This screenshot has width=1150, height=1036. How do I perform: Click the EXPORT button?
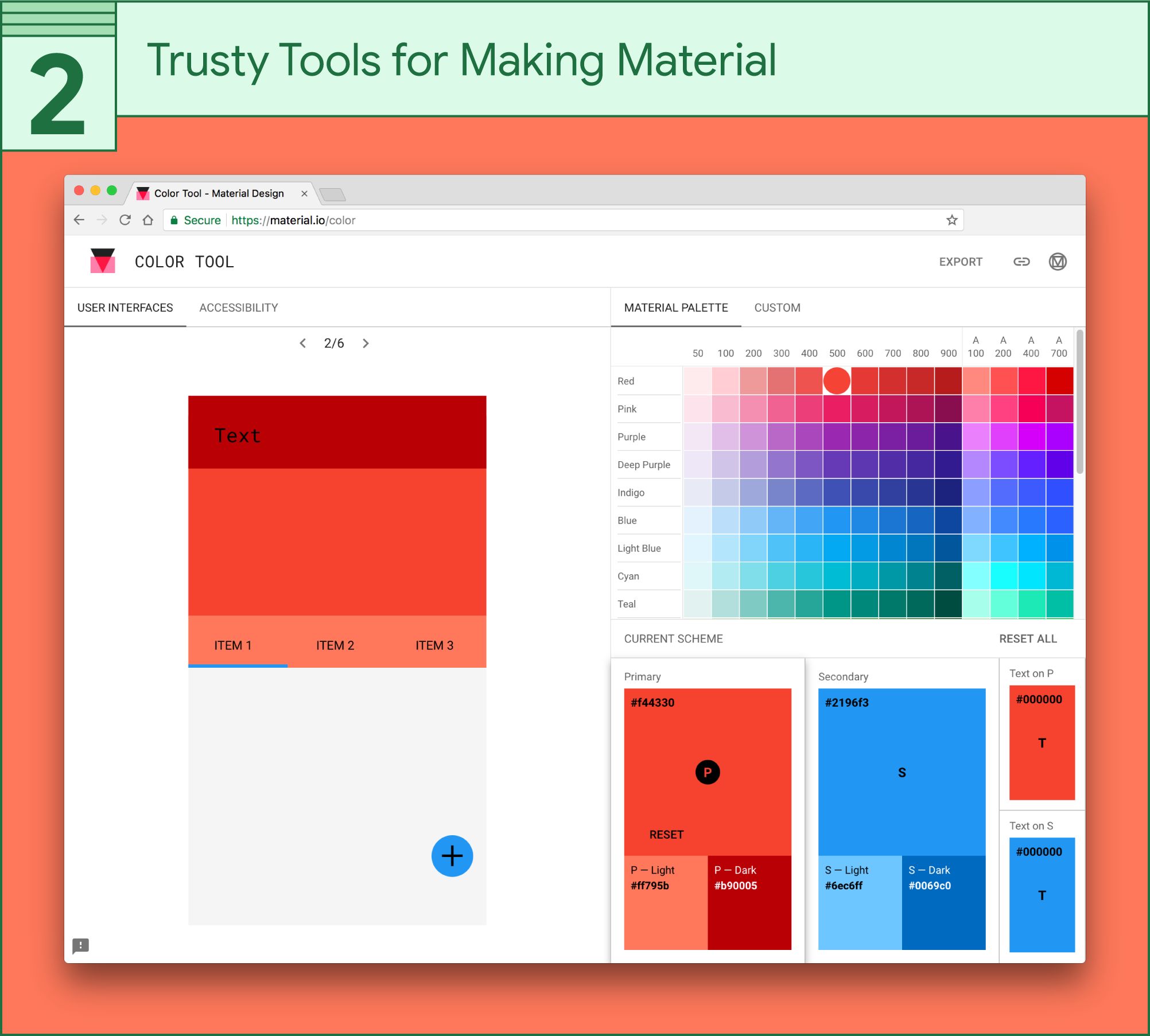pyautogui.click(x=961, y=262)
